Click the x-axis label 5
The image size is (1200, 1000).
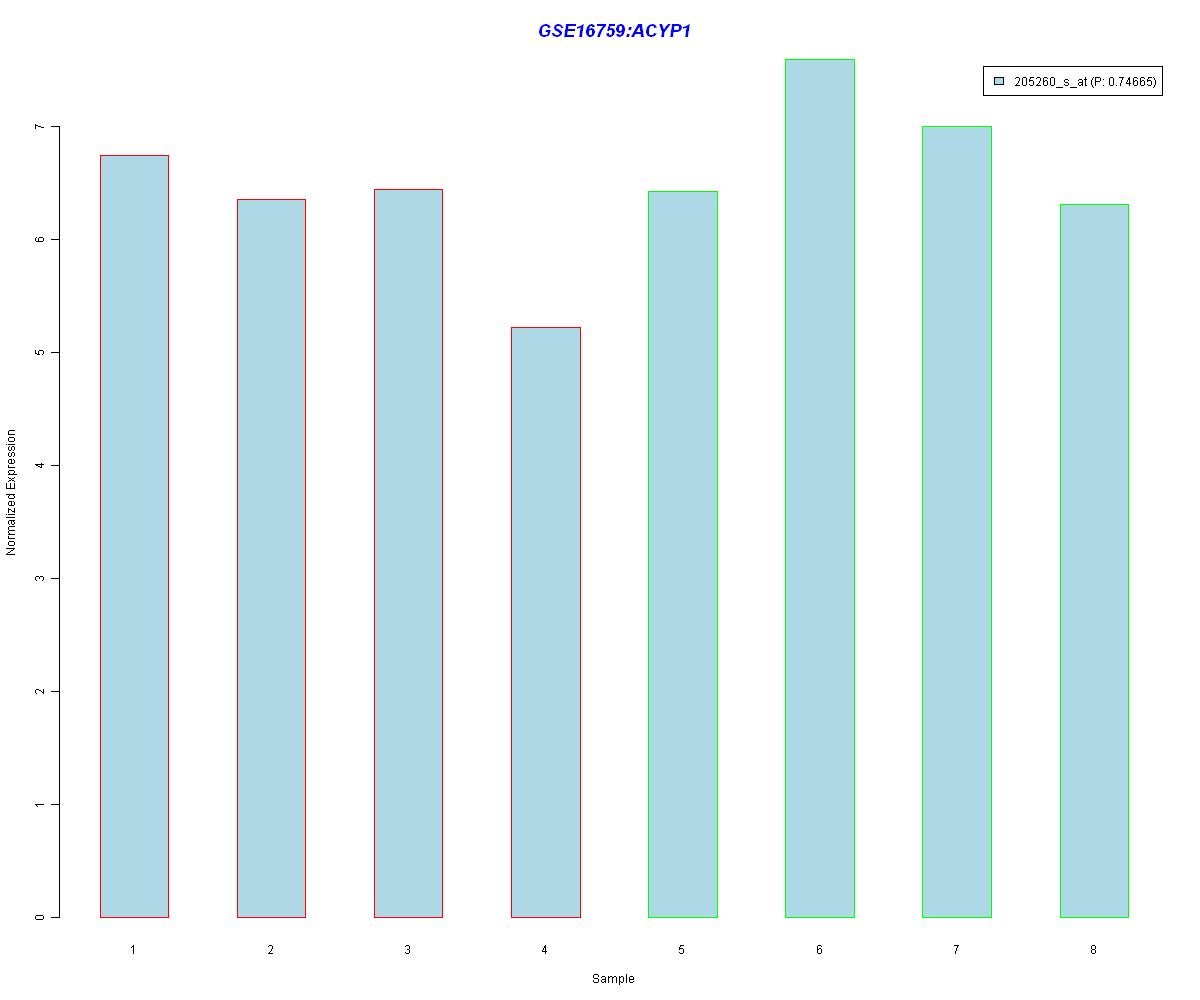(x=682, y=949)
